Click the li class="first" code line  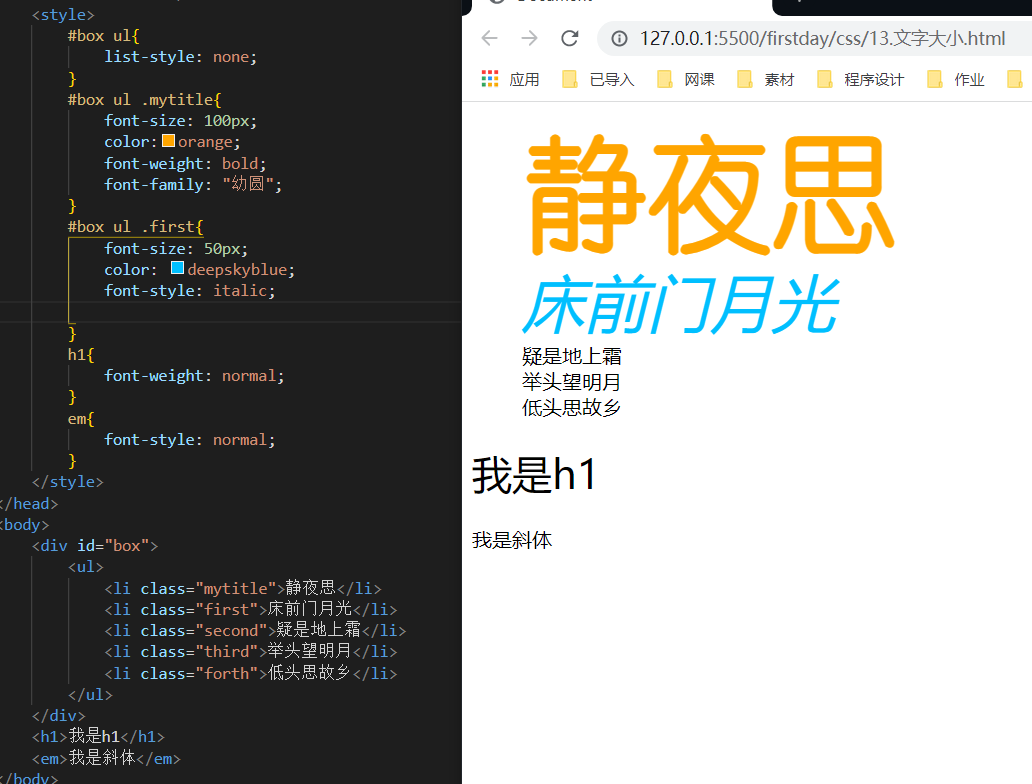251,609
